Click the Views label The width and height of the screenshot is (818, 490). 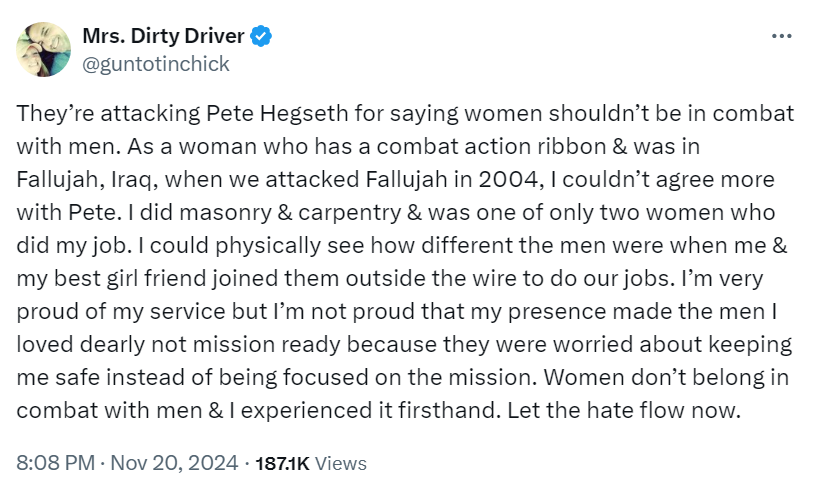[x=340, y=463]
